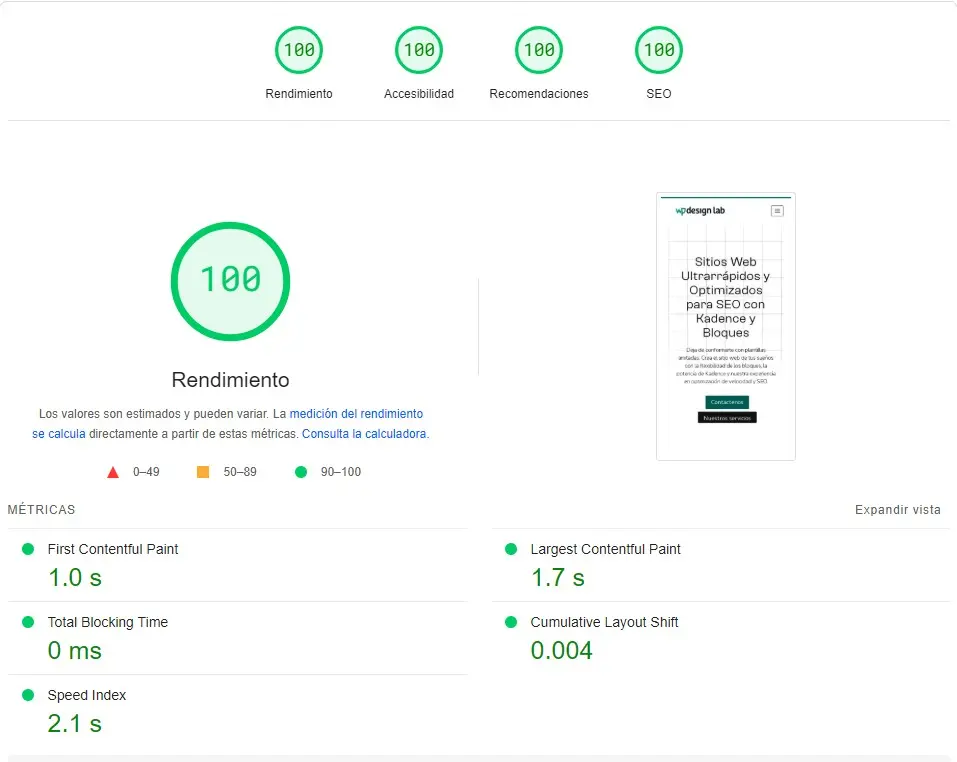
Task: Click the large 100 performance gauge
Action: click(230, 281)
